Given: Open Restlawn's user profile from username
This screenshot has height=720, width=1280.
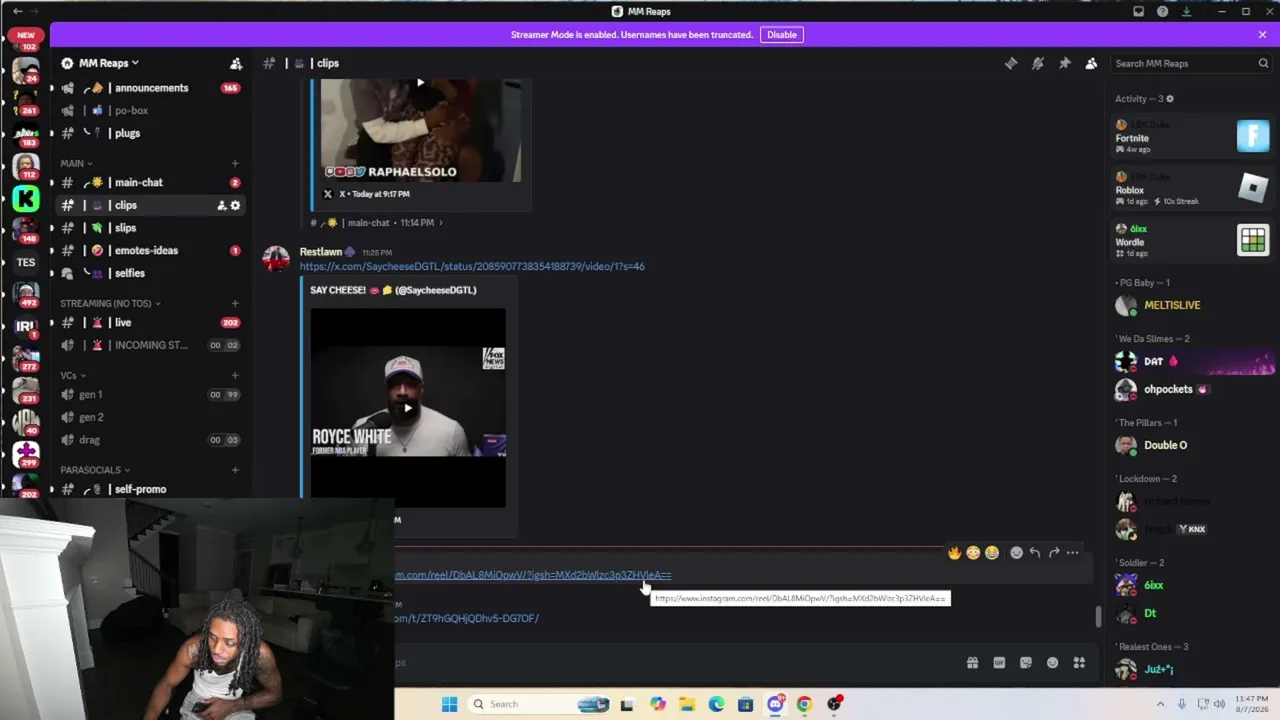Looking at the screenshot, I should click(x=321, y=252).
